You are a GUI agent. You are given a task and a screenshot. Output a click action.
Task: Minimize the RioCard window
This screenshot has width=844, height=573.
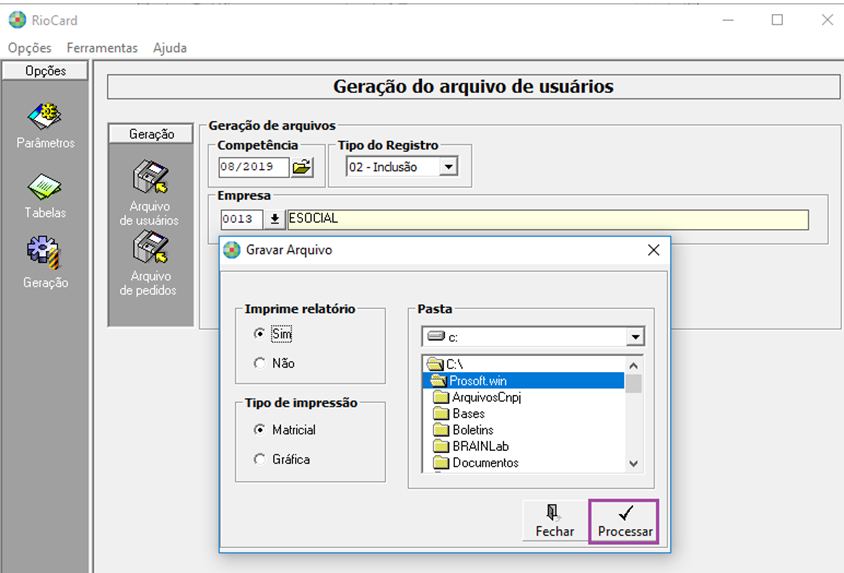[728, 20]
